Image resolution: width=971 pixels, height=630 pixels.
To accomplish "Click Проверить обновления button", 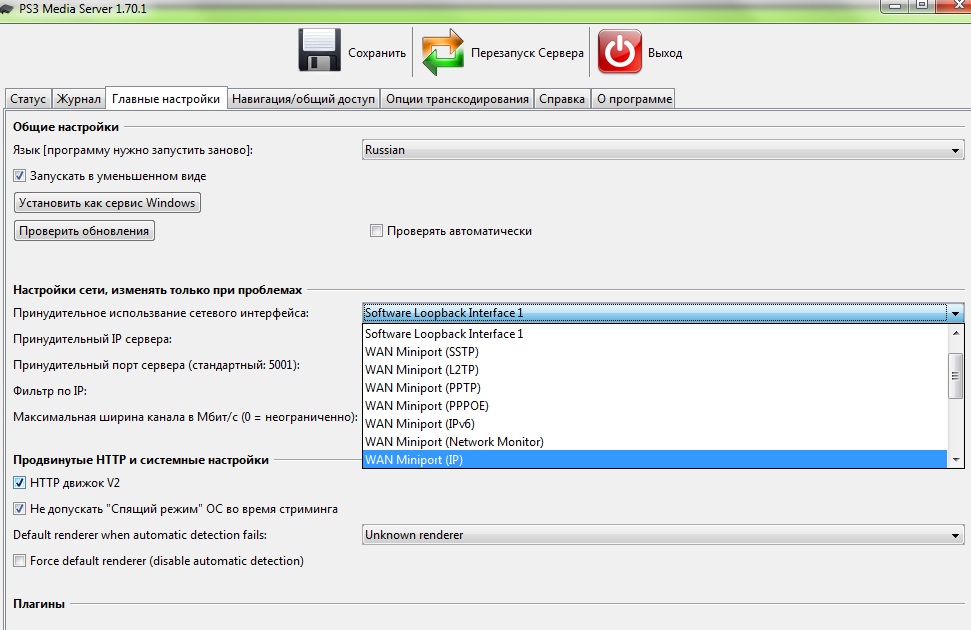I will (x=84, y=231).
